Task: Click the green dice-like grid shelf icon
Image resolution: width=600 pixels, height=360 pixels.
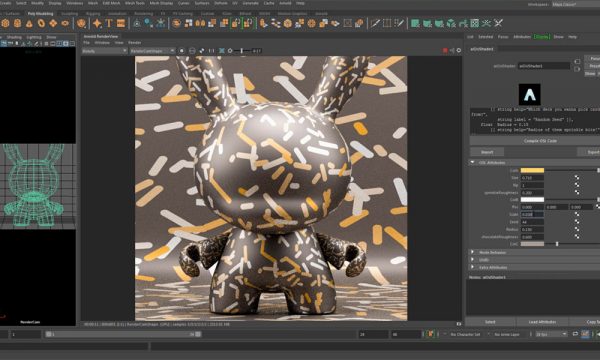Action: 475,23
